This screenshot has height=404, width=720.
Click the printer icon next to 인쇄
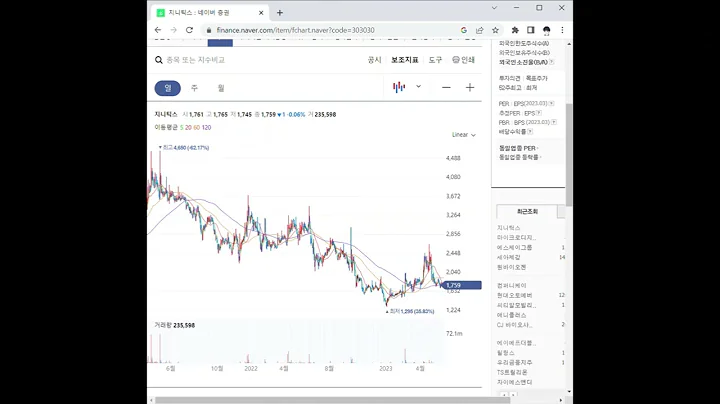point(456,60)
